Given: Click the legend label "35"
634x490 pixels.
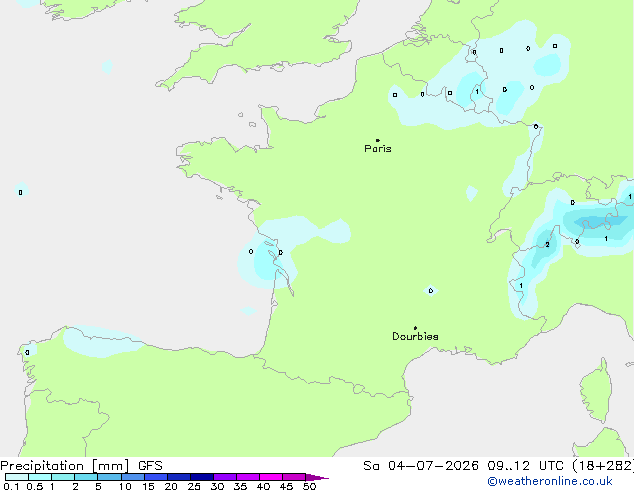Looking at the screenshot, I should coord(240,486).
